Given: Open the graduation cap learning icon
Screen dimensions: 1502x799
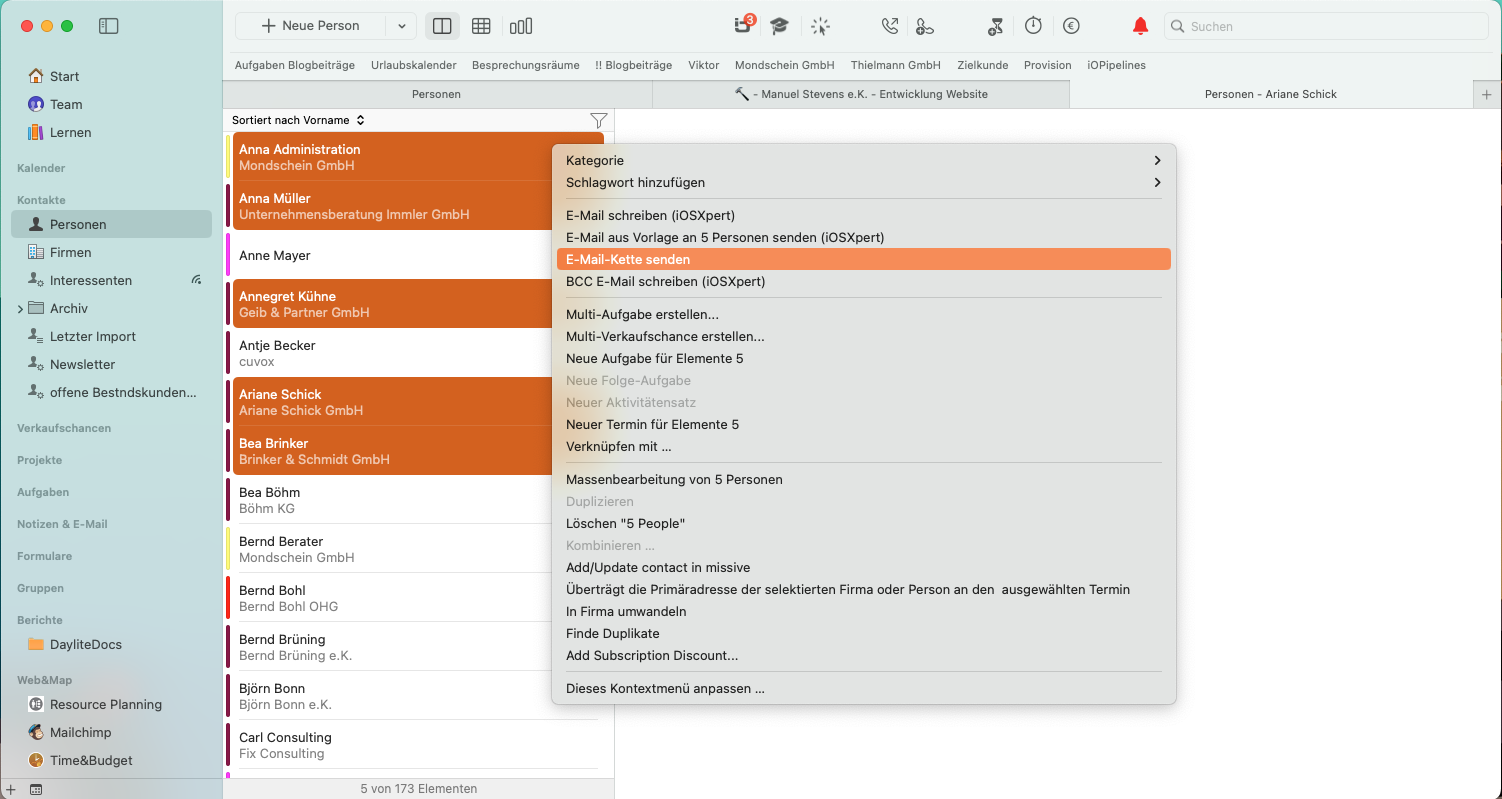Looking at the screenshot, I should coord(779,26).
